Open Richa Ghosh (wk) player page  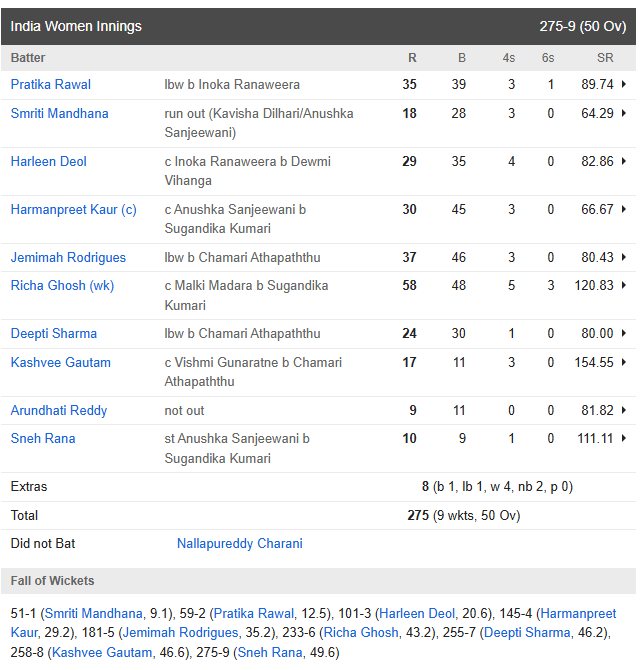(x=62, y=285)
